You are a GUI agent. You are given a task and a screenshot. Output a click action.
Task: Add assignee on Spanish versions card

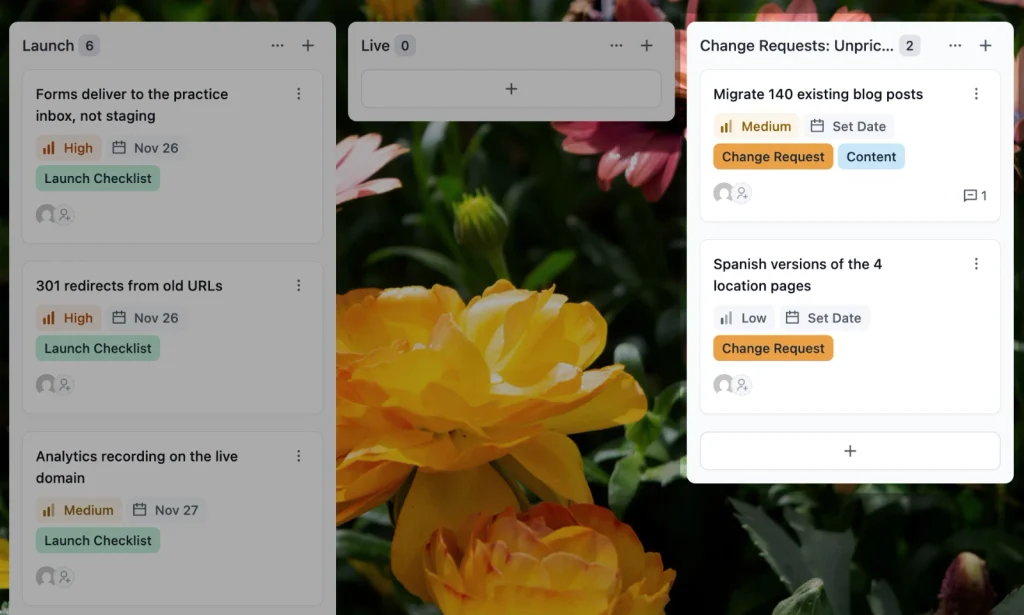[743, 385]
